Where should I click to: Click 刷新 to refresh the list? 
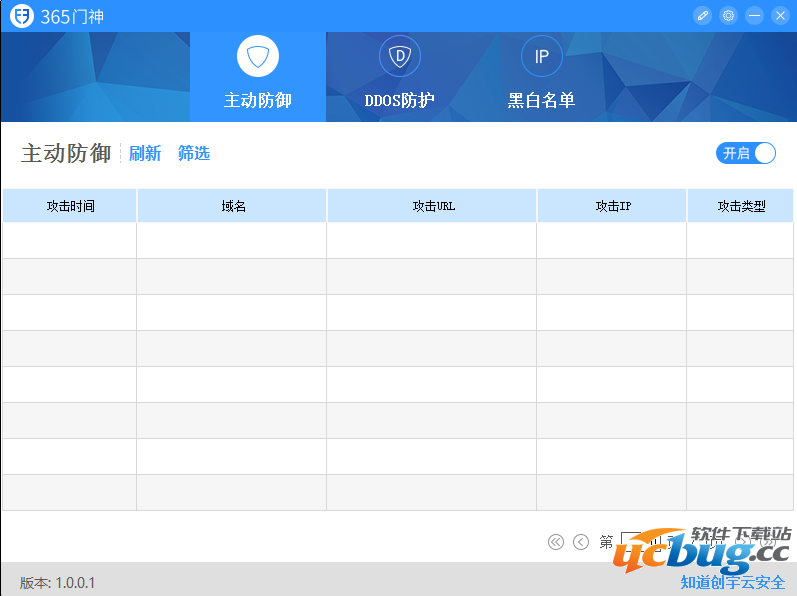point(145,153)
